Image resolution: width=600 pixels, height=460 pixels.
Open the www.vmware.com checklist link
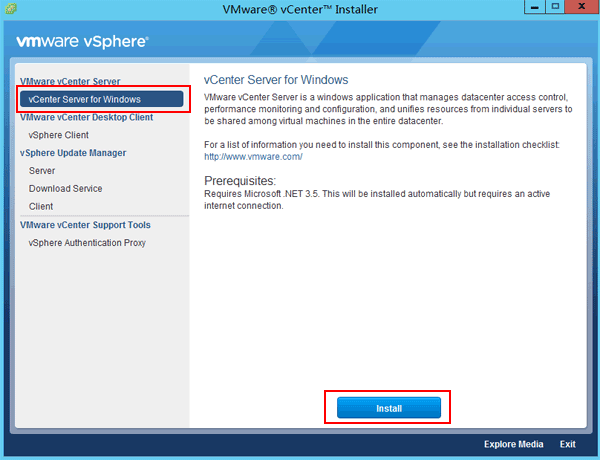click(253, 157)
